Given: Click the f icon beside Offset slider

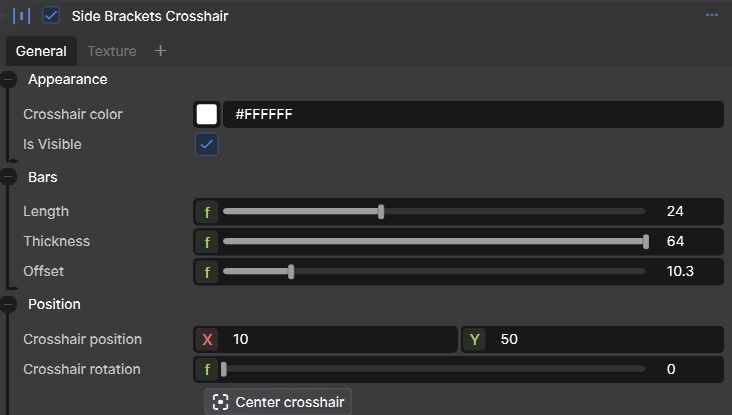Looking at the screenshot, I should click(x=207, y=272).
